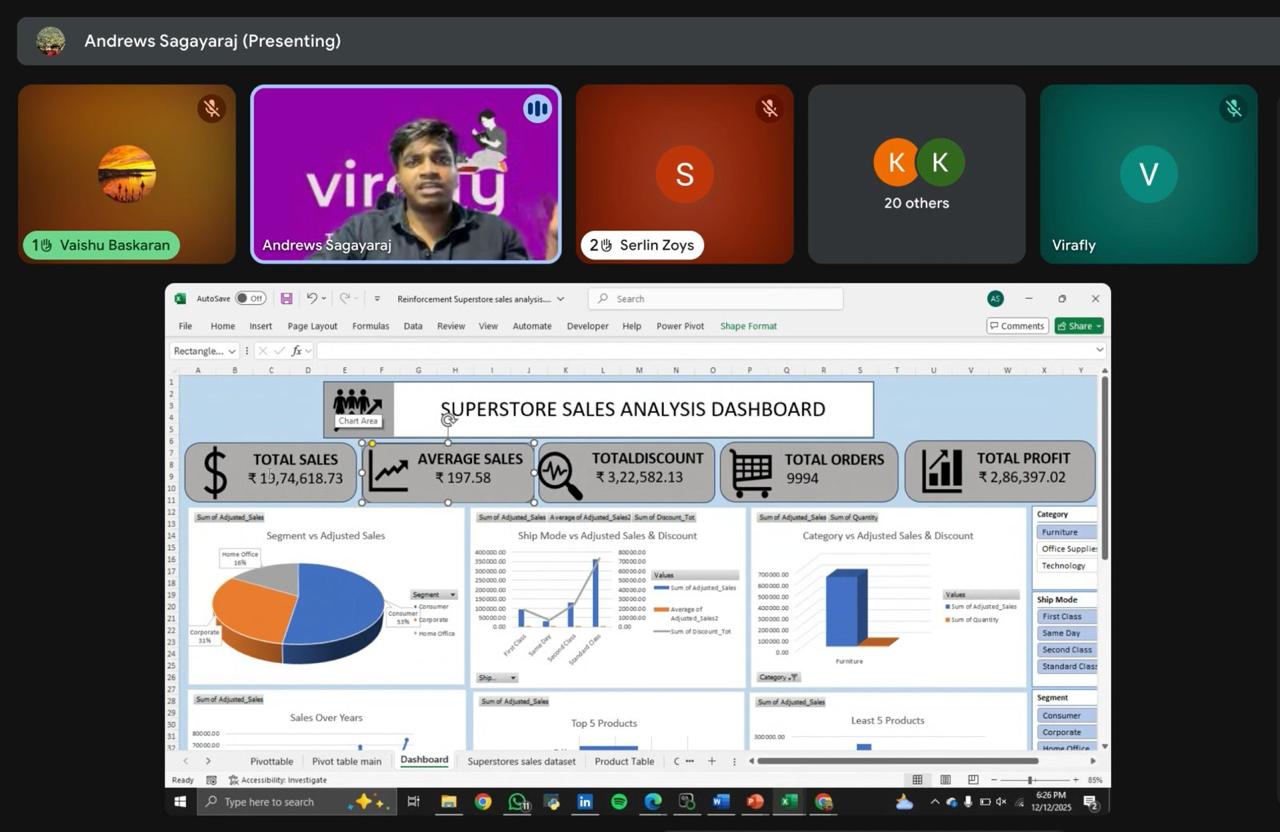
Task: Click the Share button
Action: tap(1078, 325)
